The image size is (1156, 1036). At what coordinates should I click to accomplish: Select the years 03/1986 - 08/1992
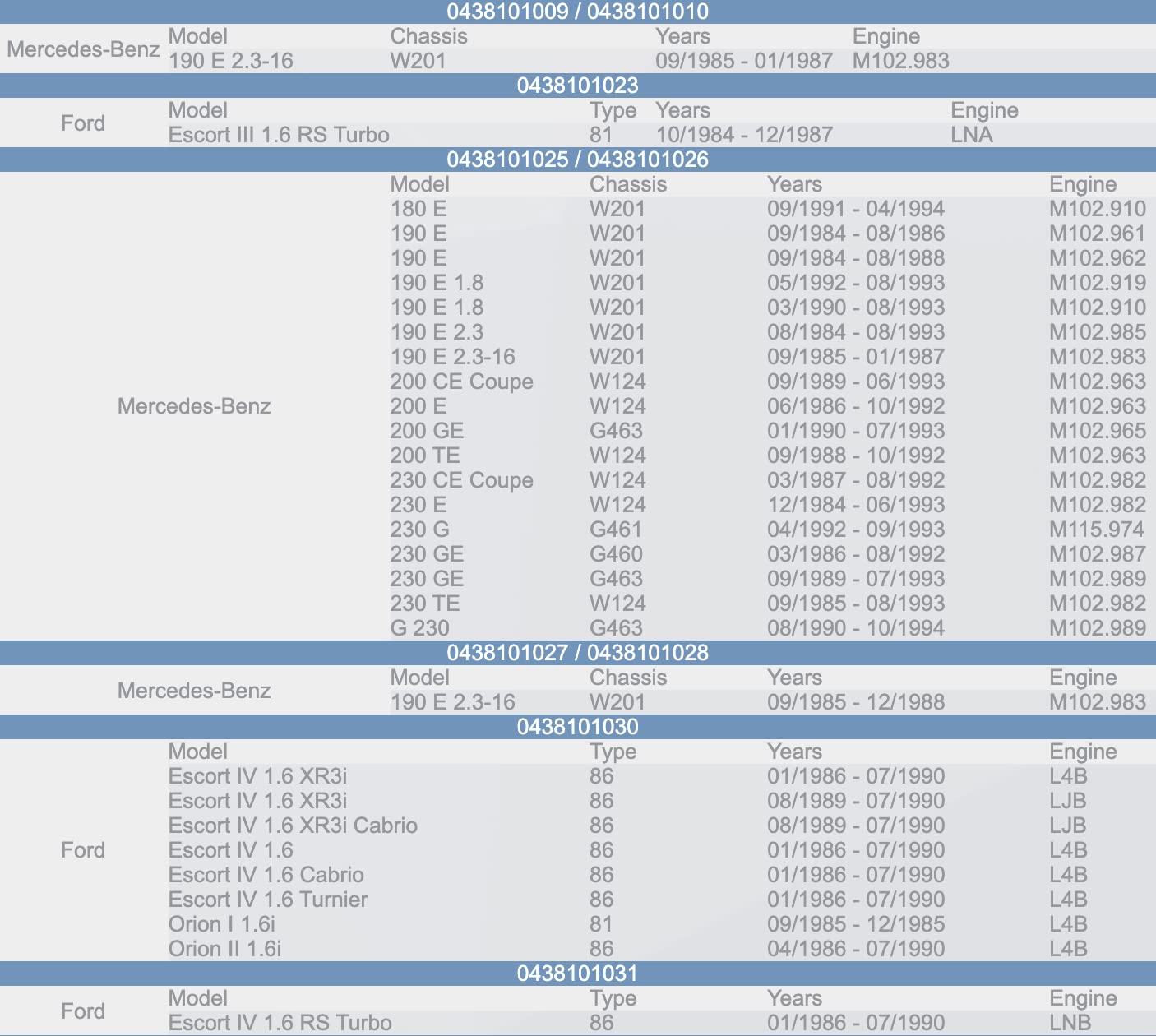coord(856,554)
